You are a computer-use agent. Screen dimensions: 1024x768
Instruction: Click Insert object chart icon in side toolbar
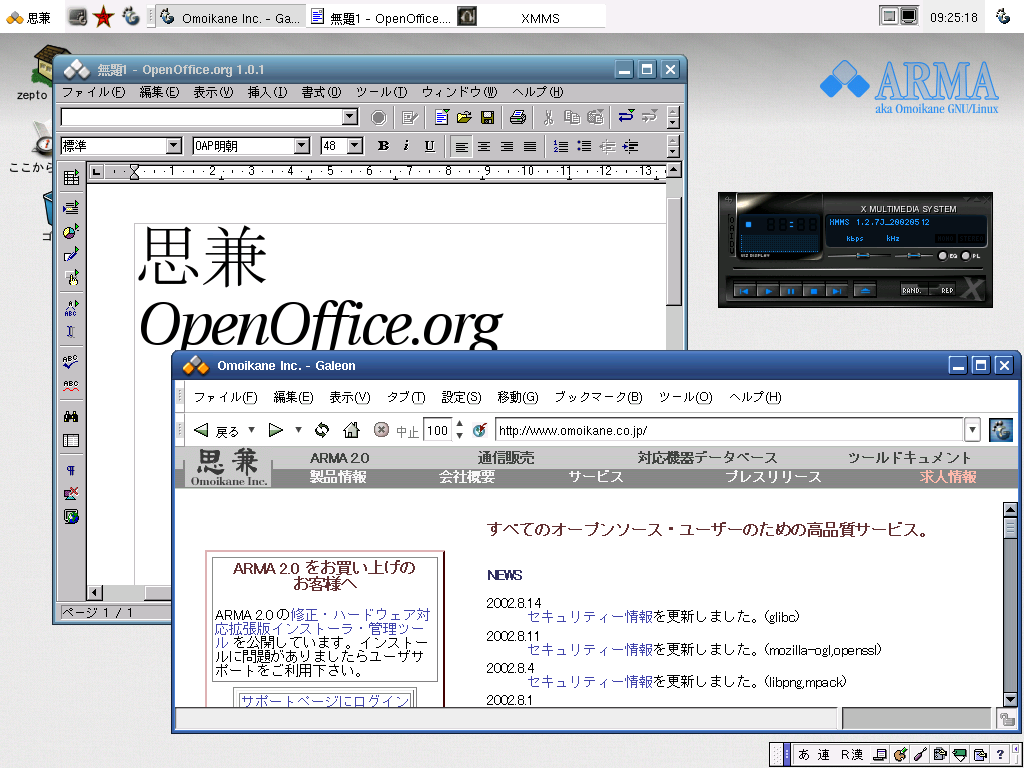(71, 231)
